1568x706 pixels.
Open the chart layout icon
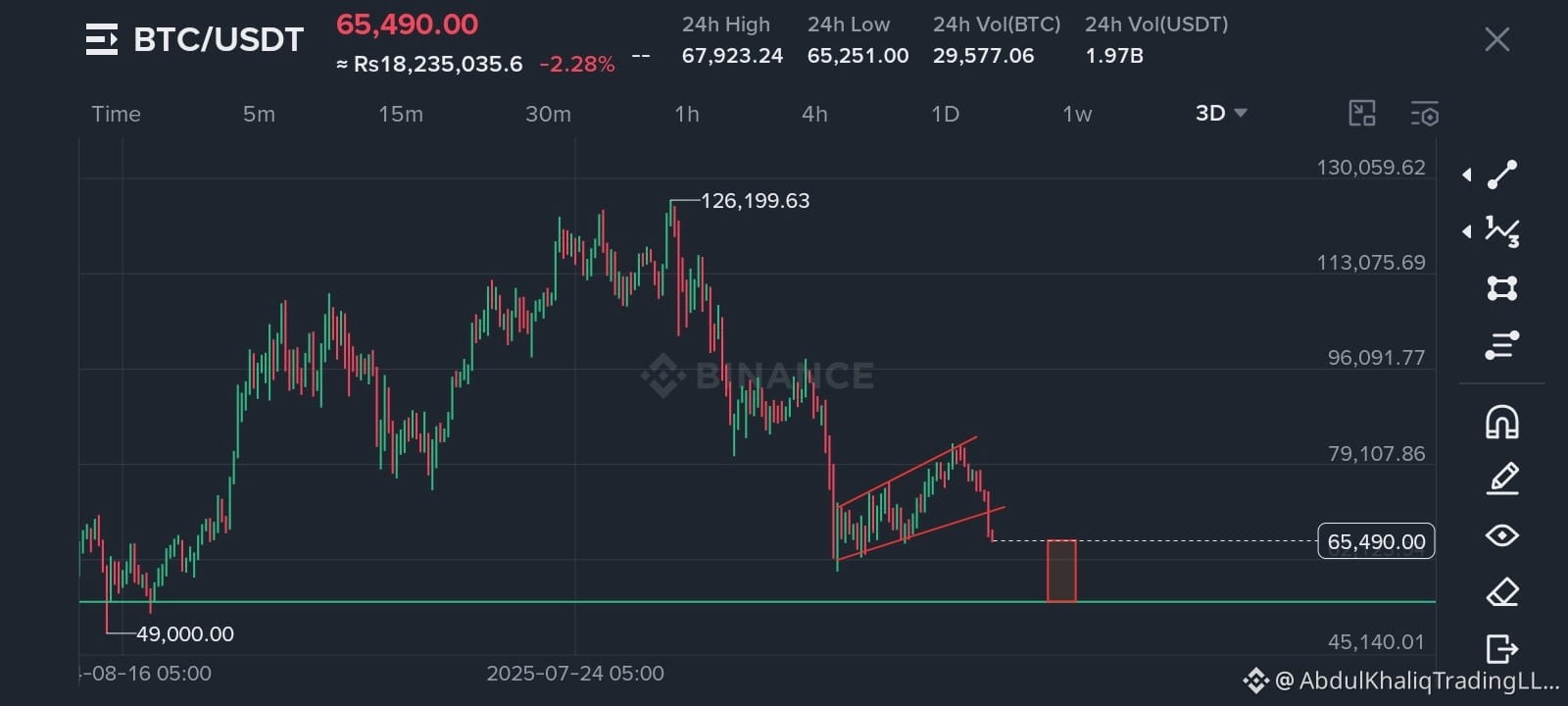click(1362, 114)
